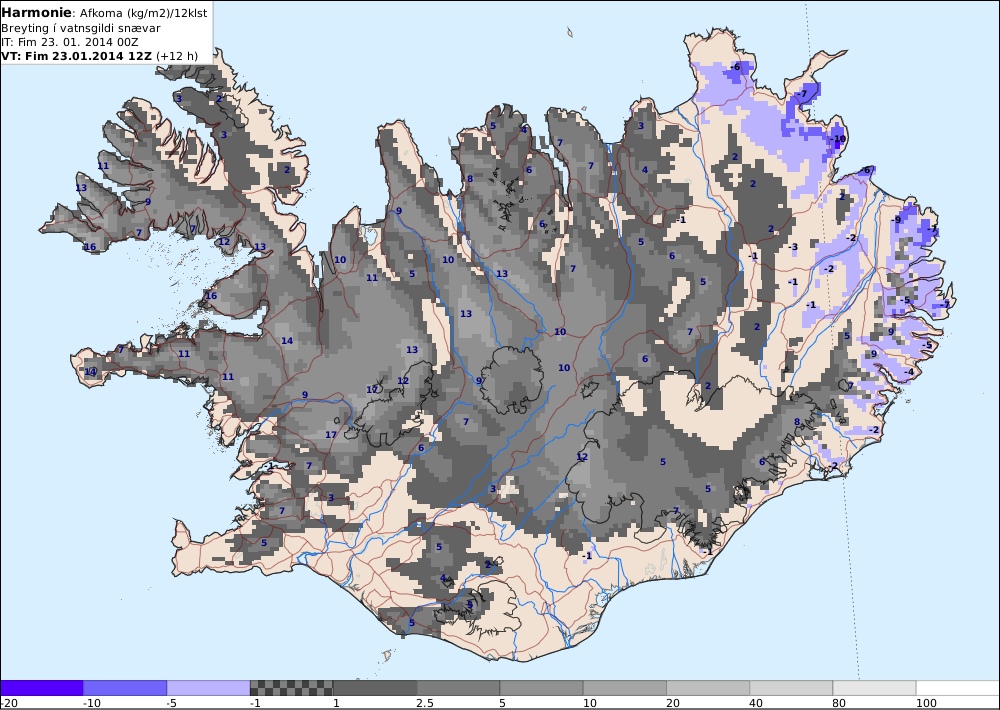Viewport: 1000px width, 710px height.
Task: Click the "Harmonie" model title text
Action: pos(37,12)
